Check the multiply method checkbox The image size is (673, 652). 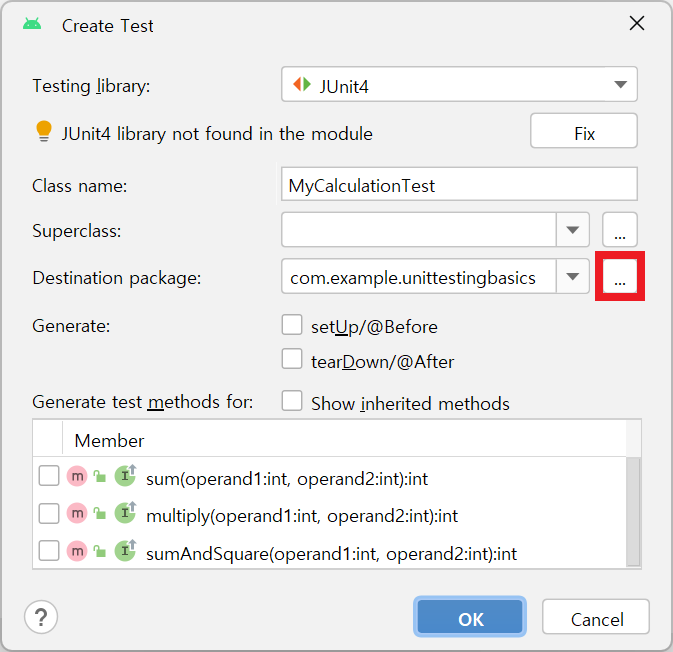pos(49,513)
